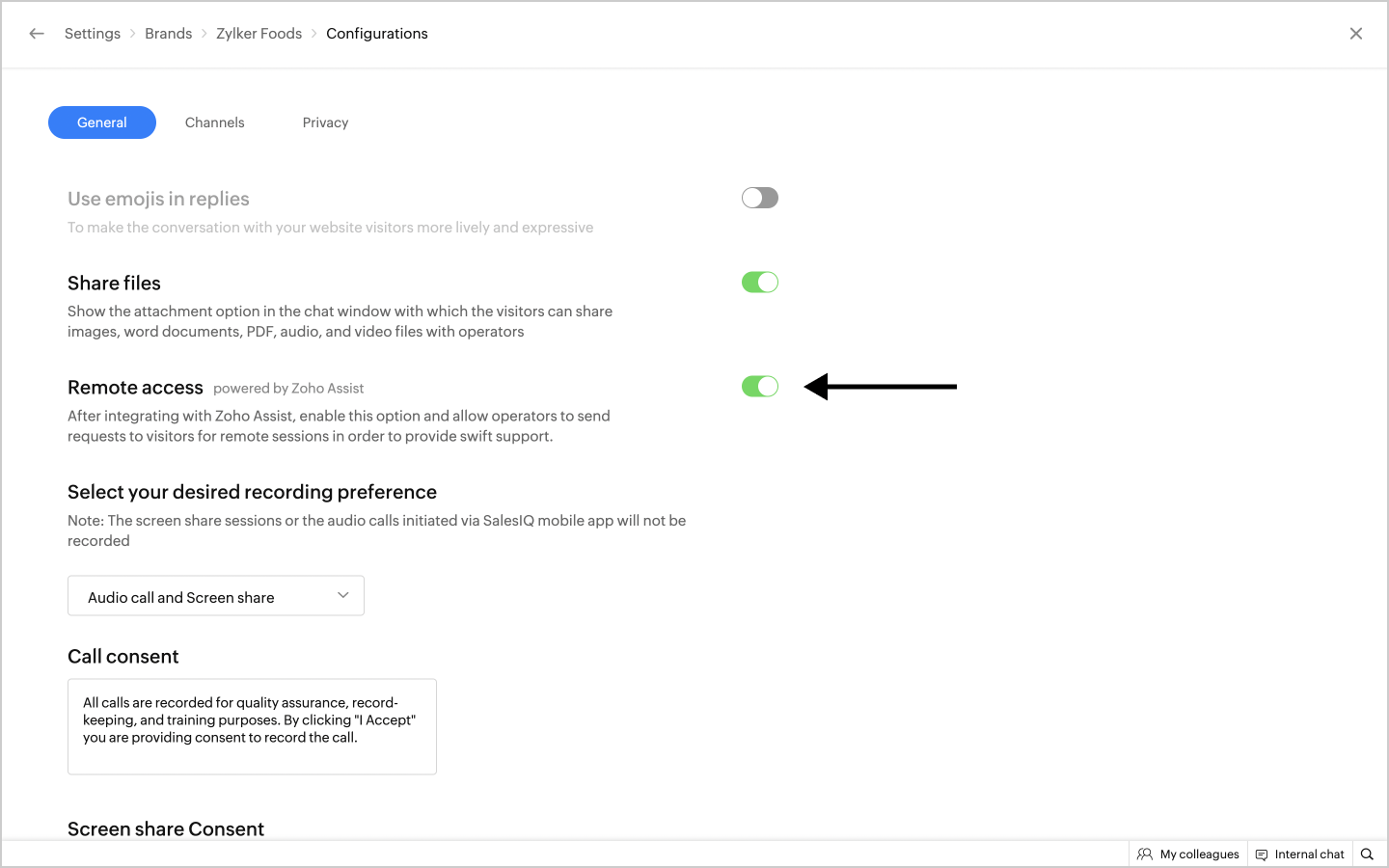Open the recording preference dropdown
The width and height of the screenshot is (1389, 868).
tap(215, 596)
